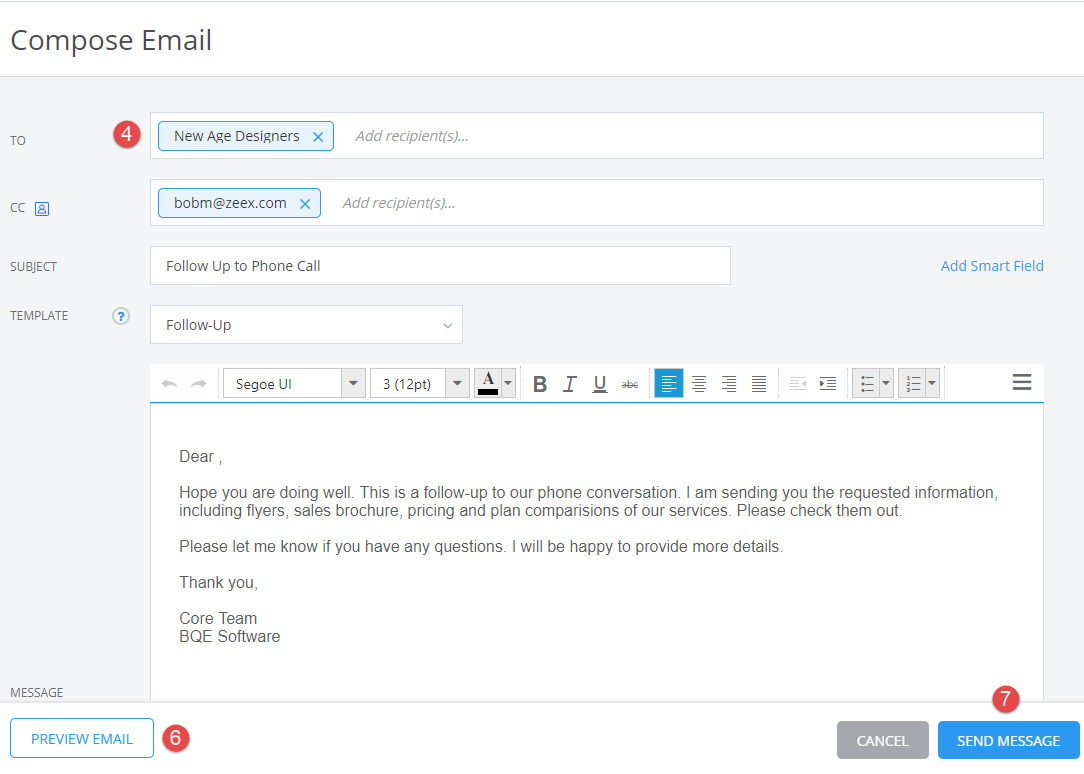Click Add recipient(s) in CC field
The height and width of the screenshot is (774, 1084).
coord(399,203)
